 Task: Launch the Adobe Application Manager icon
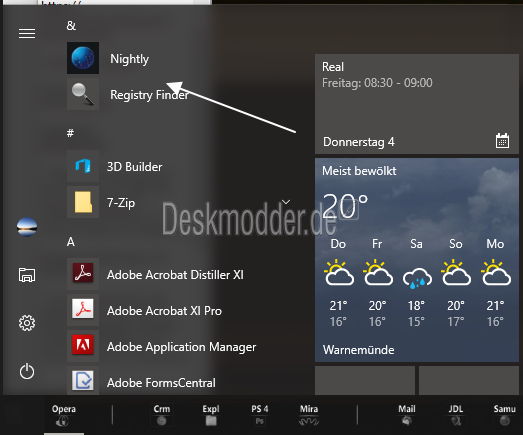tap(83, 346)
